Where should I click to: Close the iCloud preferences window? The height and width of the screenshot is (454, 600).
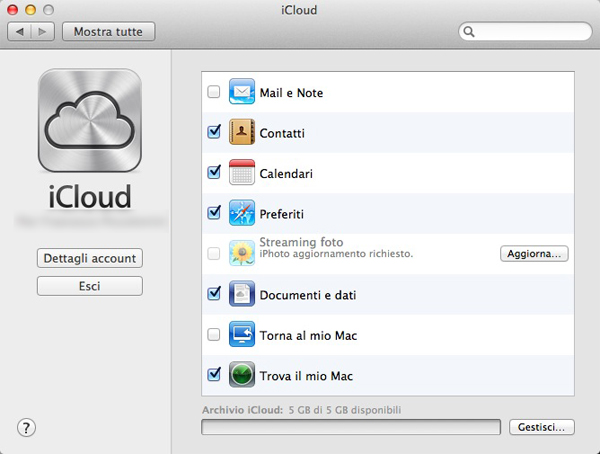coord(13,10)
